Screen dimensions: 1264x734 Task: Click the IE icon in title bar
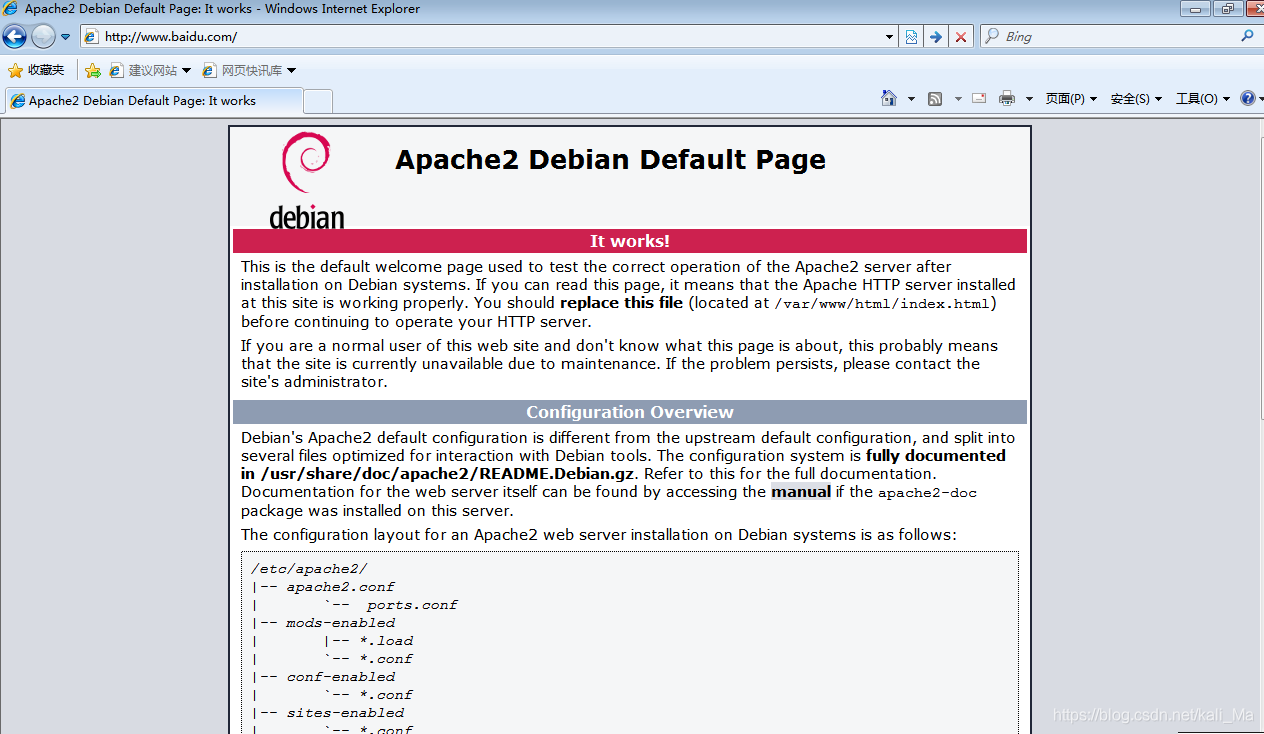[11, 9]
